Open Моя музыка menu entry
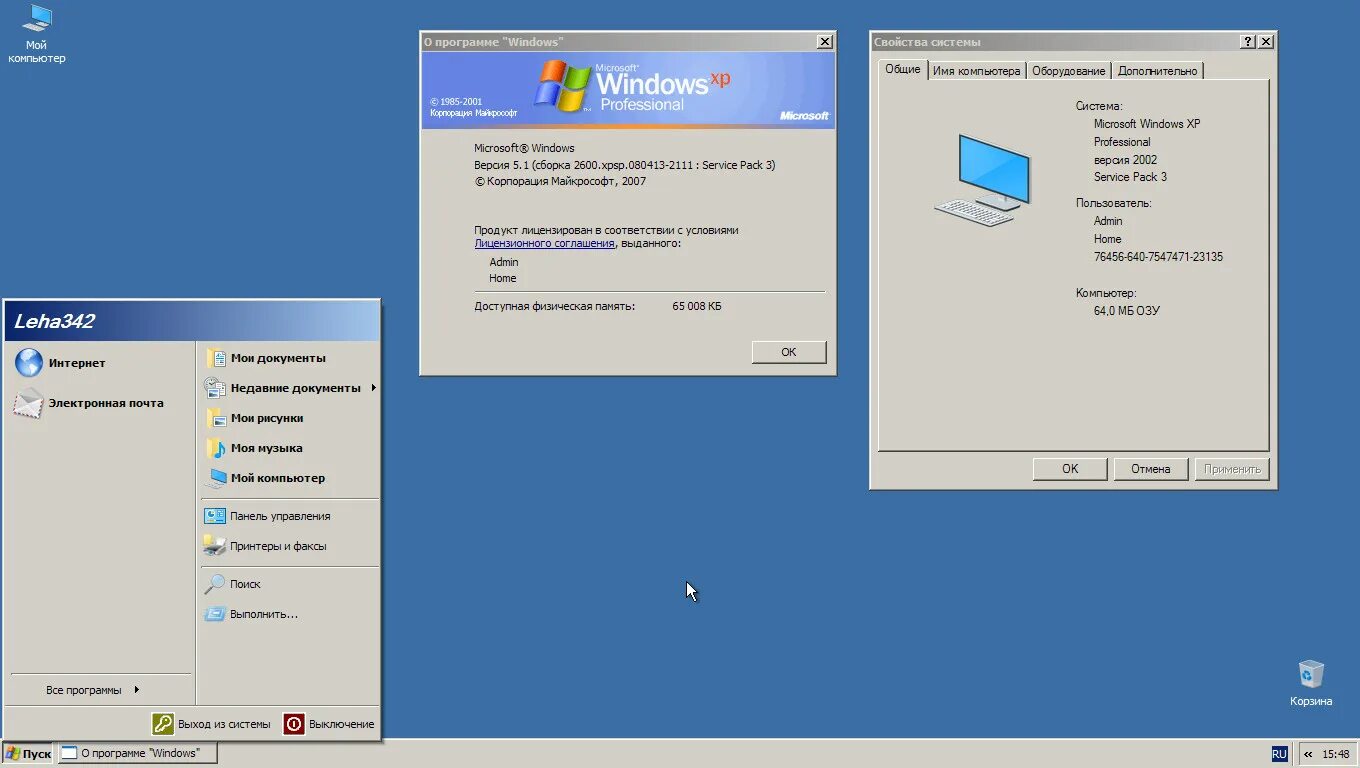 pos(289,448)
